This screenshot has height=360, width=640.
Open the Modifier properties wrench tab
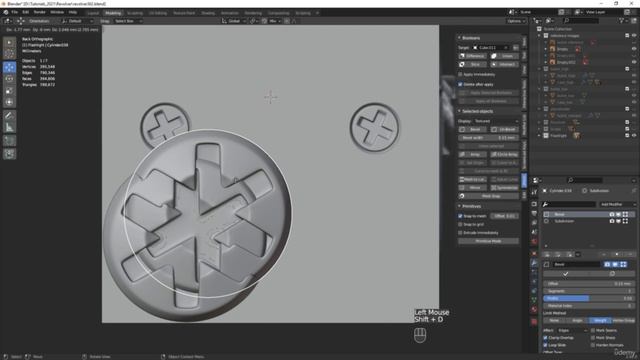(534, 263)
